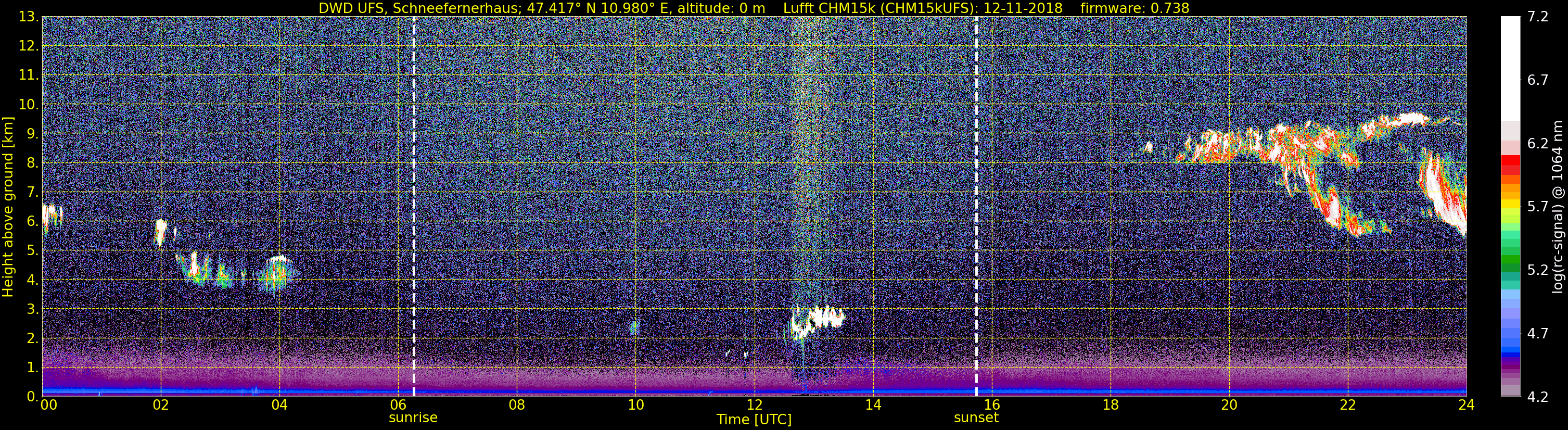Screen dimensions: 1568x430
Task: Click the small green echo near 10 UTC
Action: 634,327
